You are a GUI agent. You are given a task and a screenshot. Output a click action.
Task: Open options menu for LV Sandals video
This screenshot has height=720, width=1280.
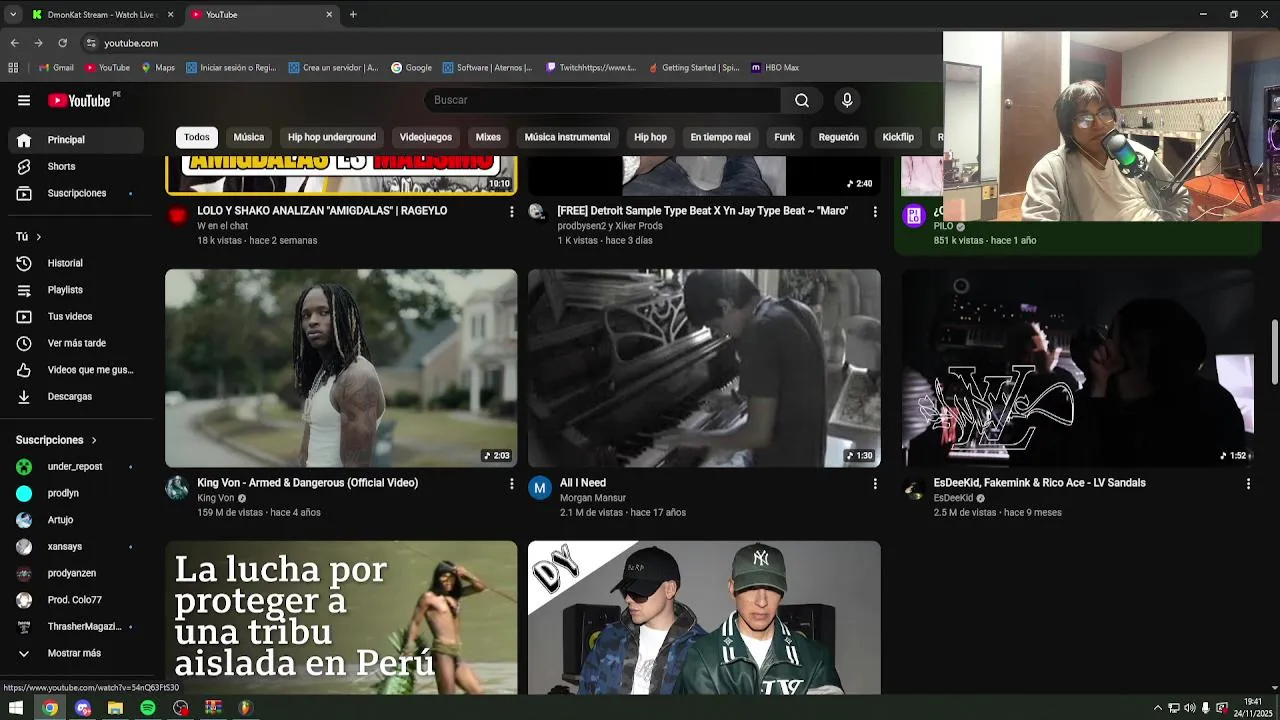point(1248,484)
